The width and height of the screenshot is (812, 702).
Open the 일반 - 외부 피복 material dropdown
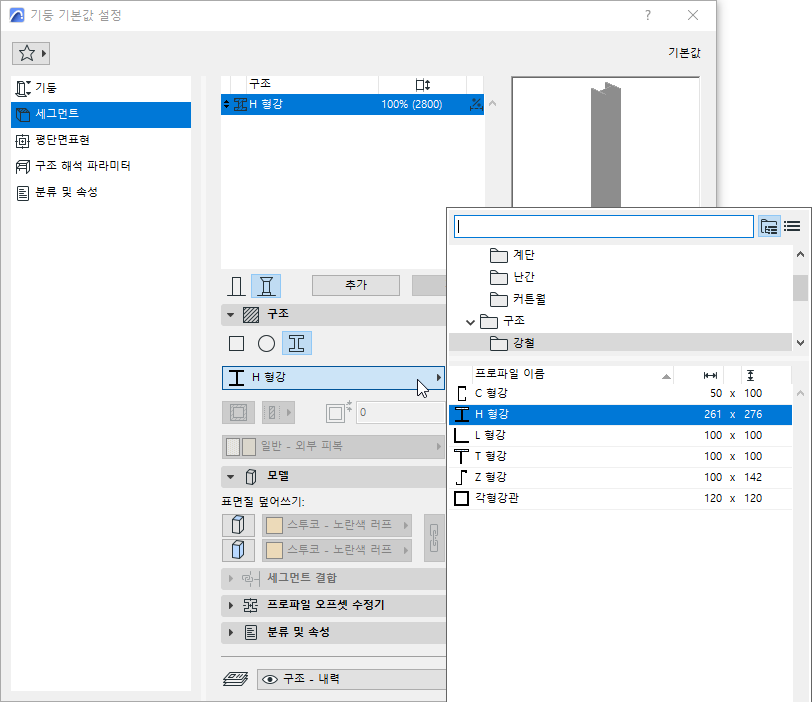point(334,447)
